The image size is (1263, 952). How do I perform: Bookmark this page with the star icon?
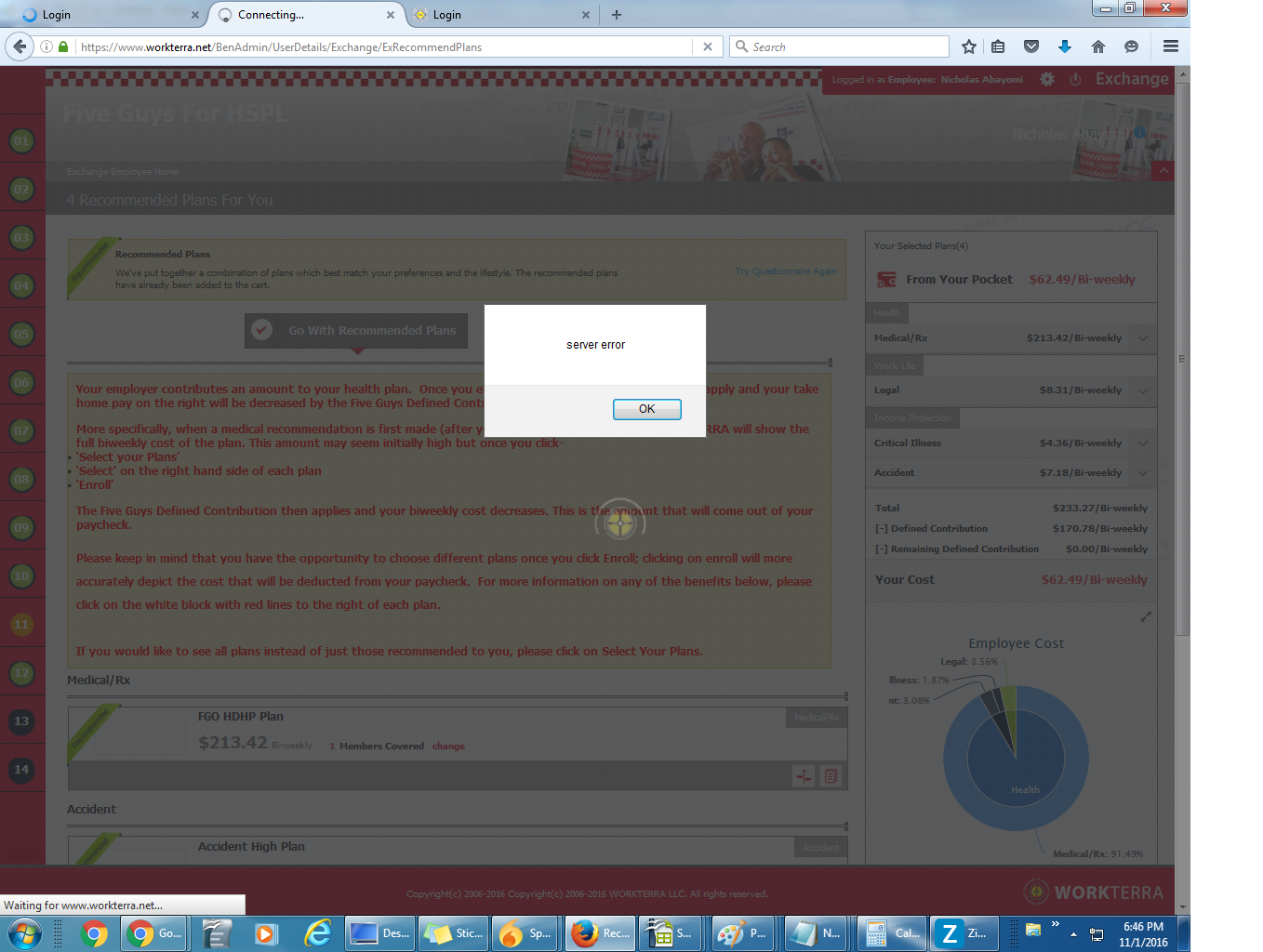coord(969,46)
